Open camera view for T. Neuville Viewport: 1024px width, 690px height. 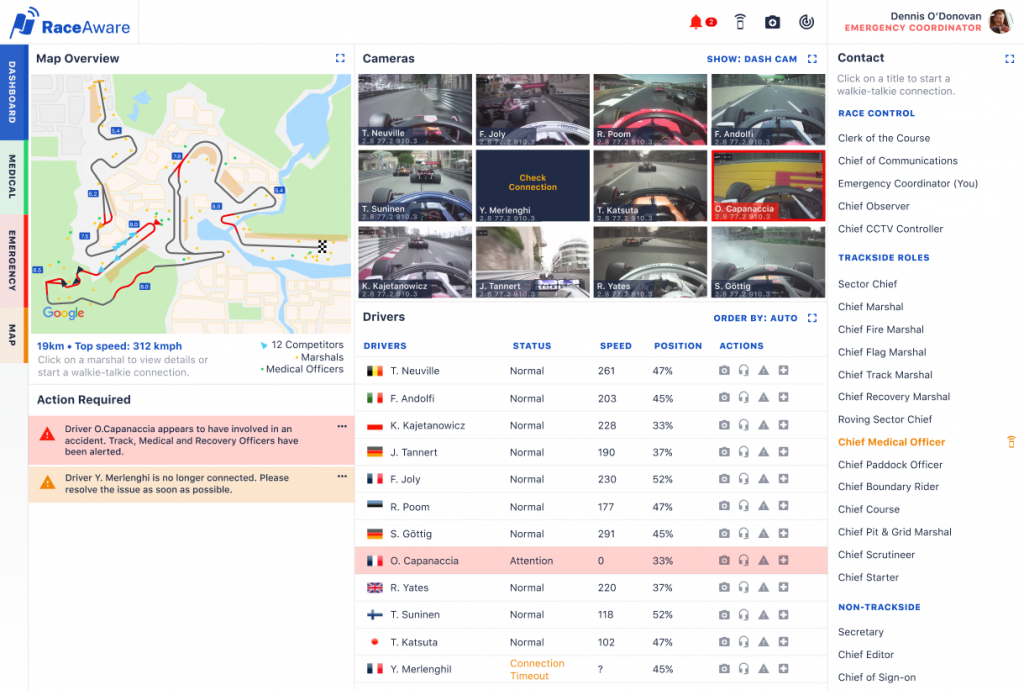point(724,371)
